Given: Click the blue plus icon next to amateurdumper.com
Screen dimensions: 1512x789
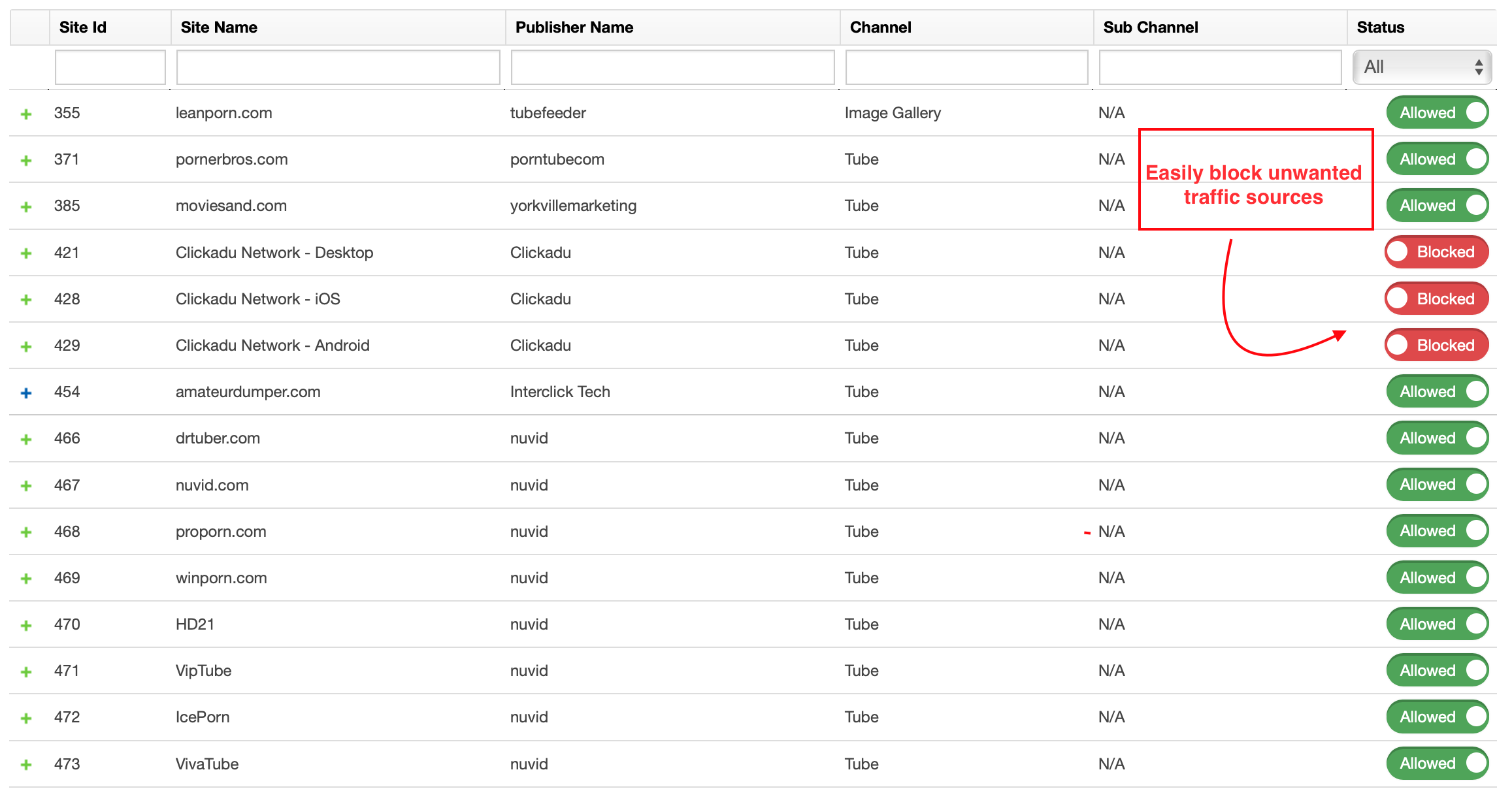Looking at the screenshot, I should click(x=26, y=393).
